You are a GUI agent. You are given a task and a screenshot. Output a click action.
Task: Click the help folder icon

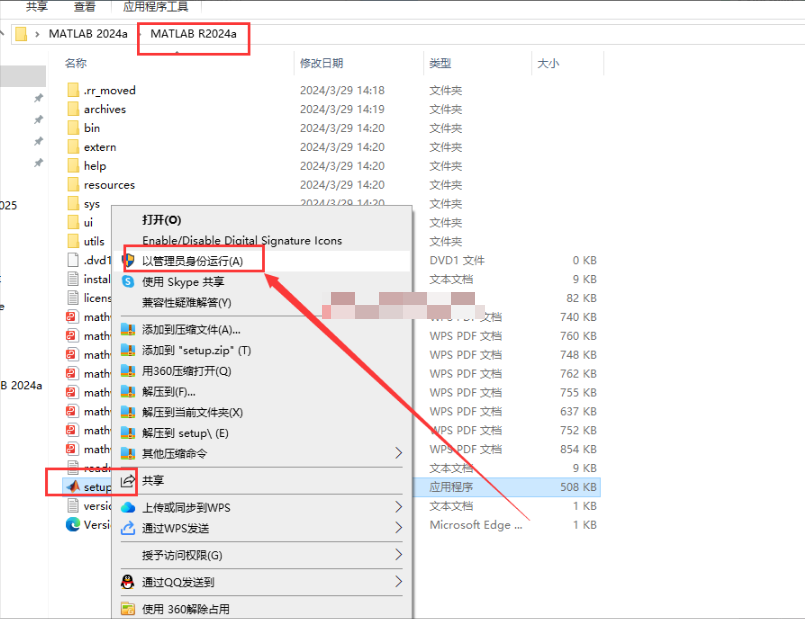[73, 166]
